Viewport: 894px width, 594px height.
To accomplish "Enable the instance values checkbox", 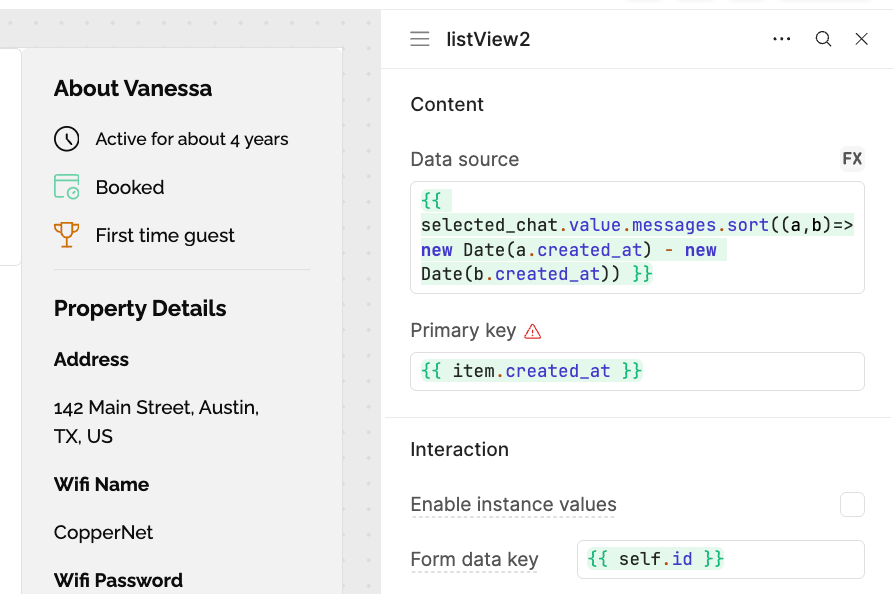I will point(852,505).
